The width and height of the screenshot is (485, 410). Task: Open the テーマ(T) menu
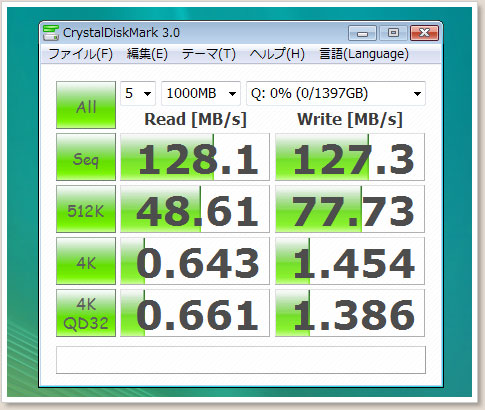[x=209, y=54]
